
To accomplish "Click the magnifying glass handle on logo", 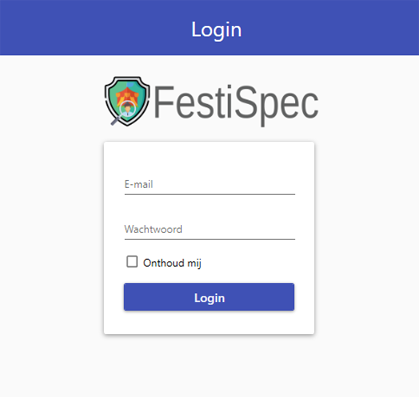I will click(x=115, y=120).
